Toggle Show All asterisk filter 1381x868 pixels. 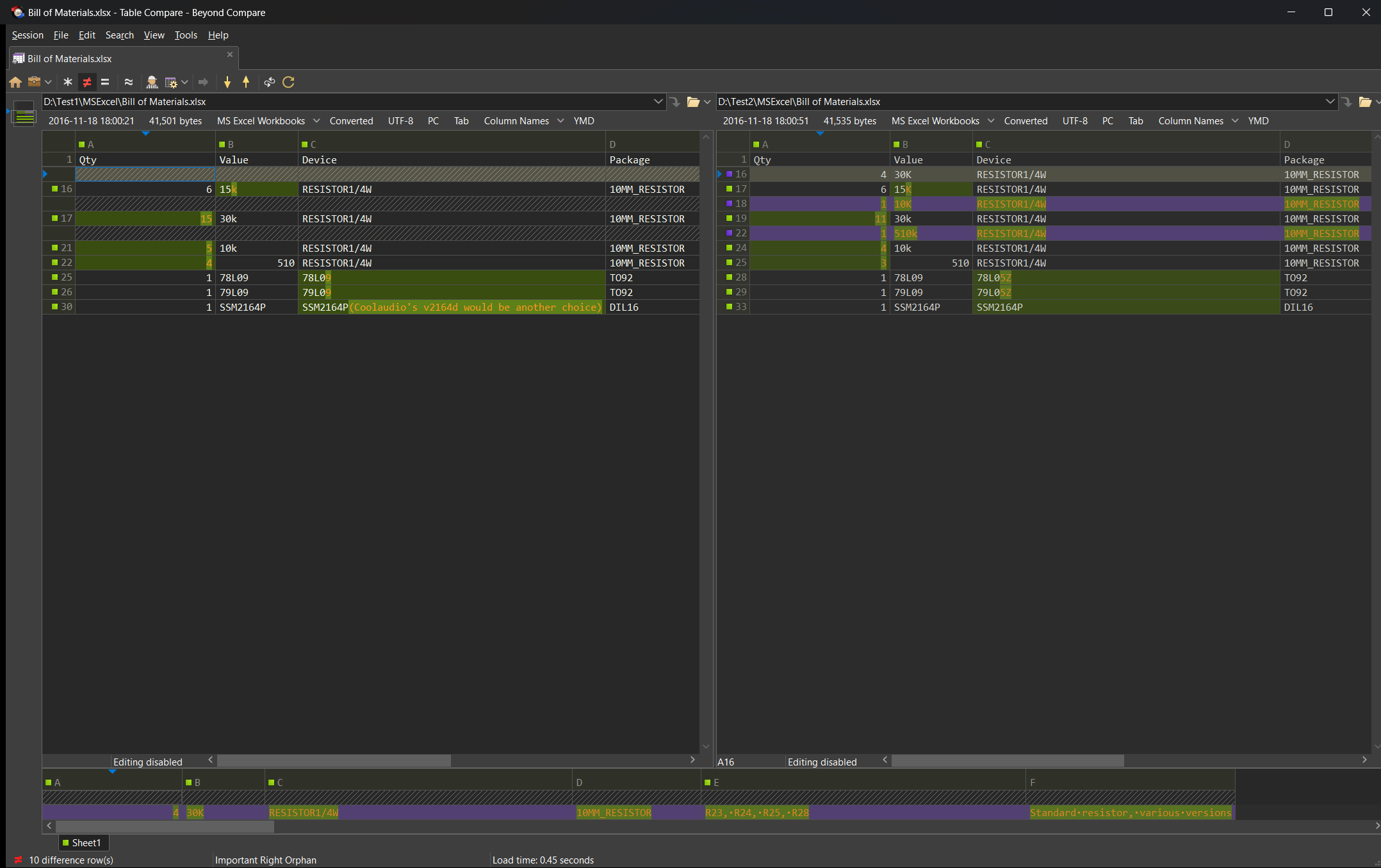coord(68,82)
